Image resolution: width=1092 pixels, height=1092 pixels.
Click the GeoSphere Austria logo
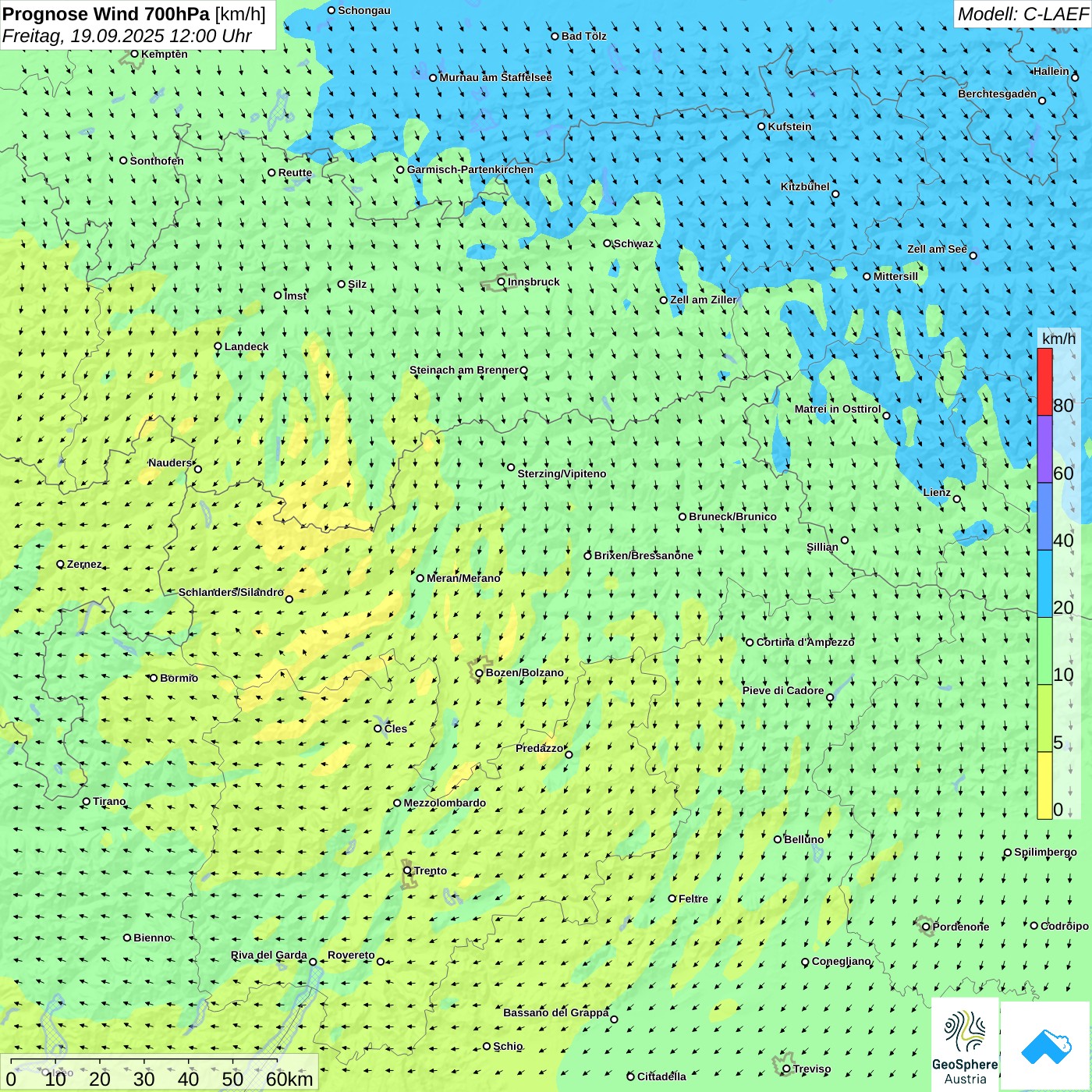pyautogui.click(x=965, y=1044)
